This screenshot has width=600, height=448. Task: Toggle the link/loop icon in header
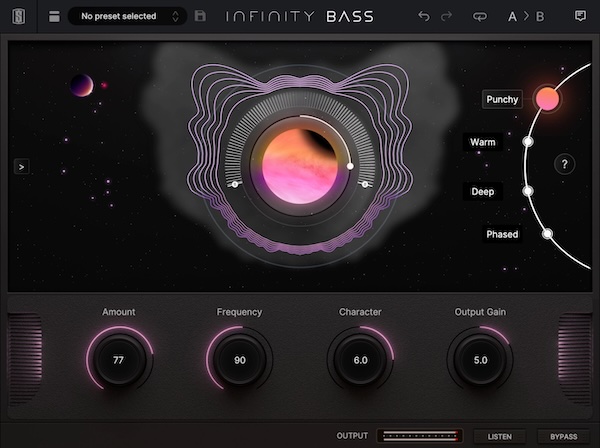pos(480,16)
